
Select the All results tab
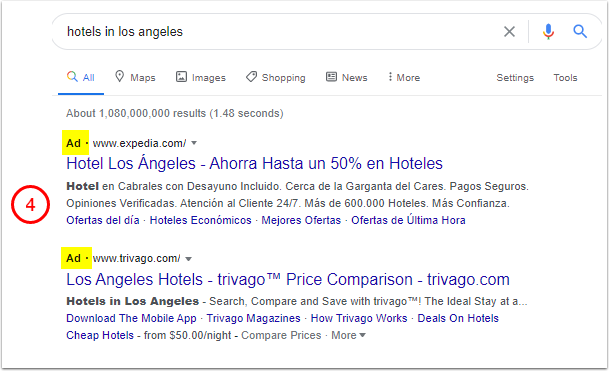click(81, 77)
